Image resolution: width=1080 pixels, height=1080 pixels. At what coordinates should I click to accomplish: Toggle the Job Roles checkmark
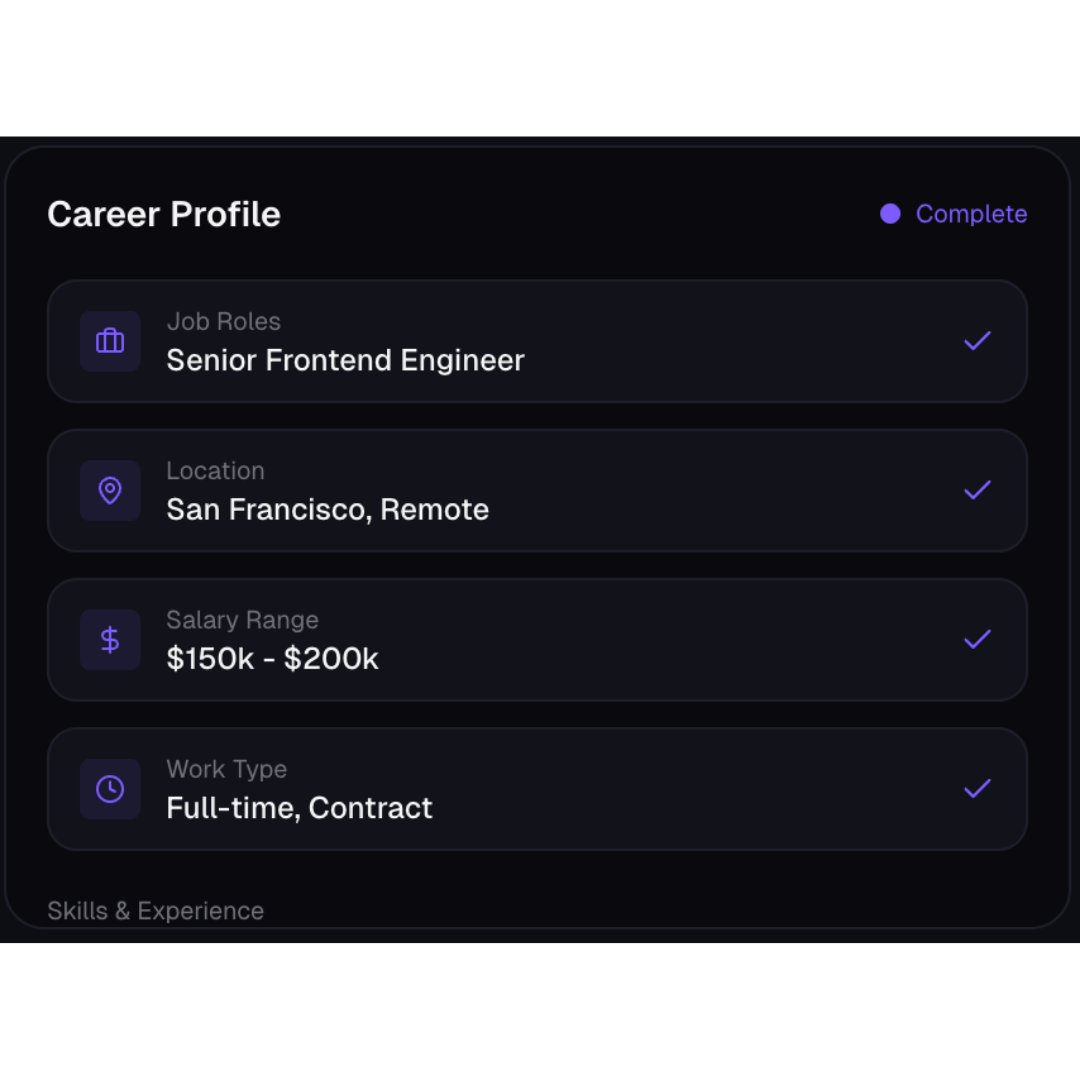(977, 341)
